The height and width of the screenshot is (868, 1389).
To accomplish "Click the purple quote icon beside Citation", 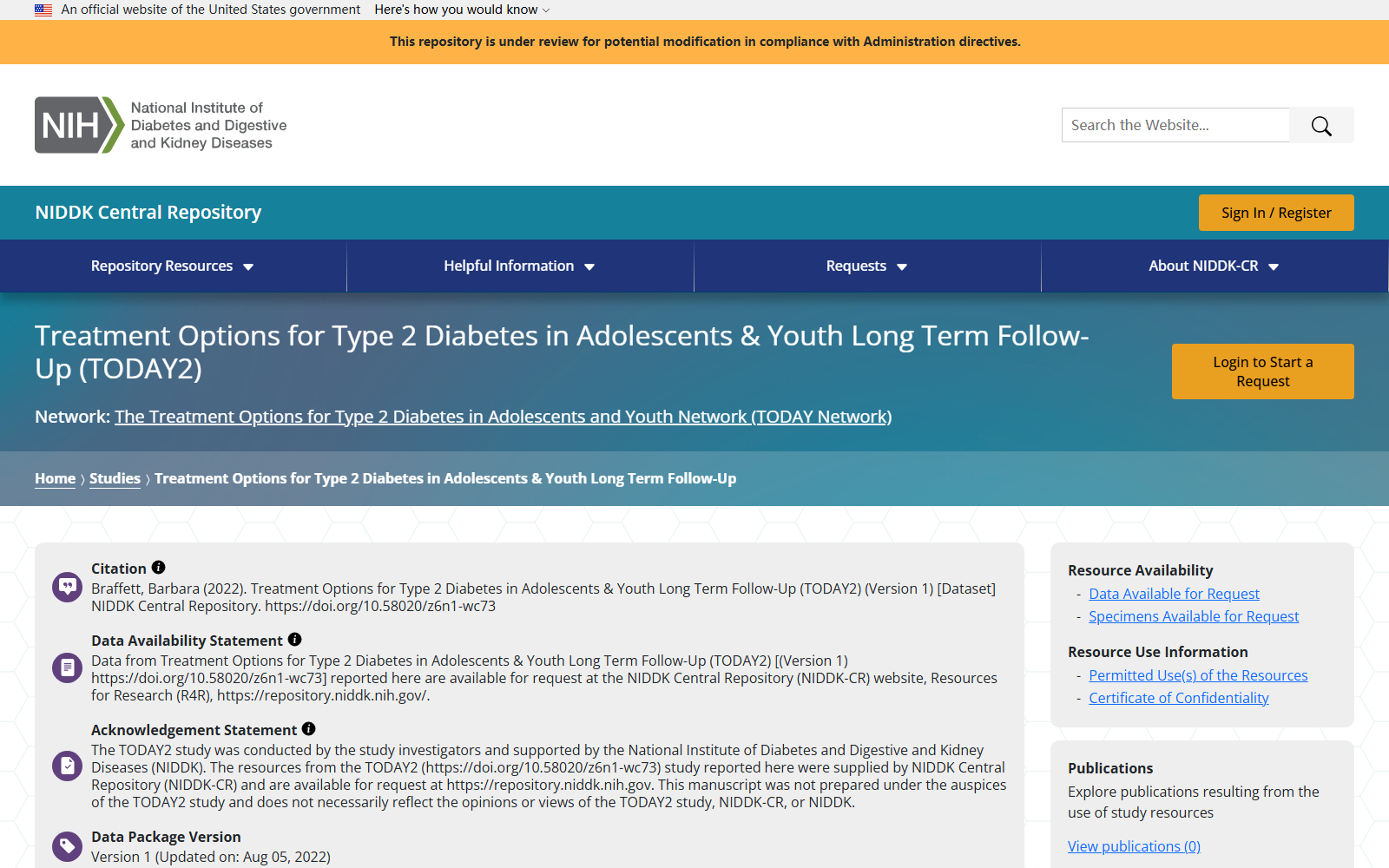I will point(67,588).
